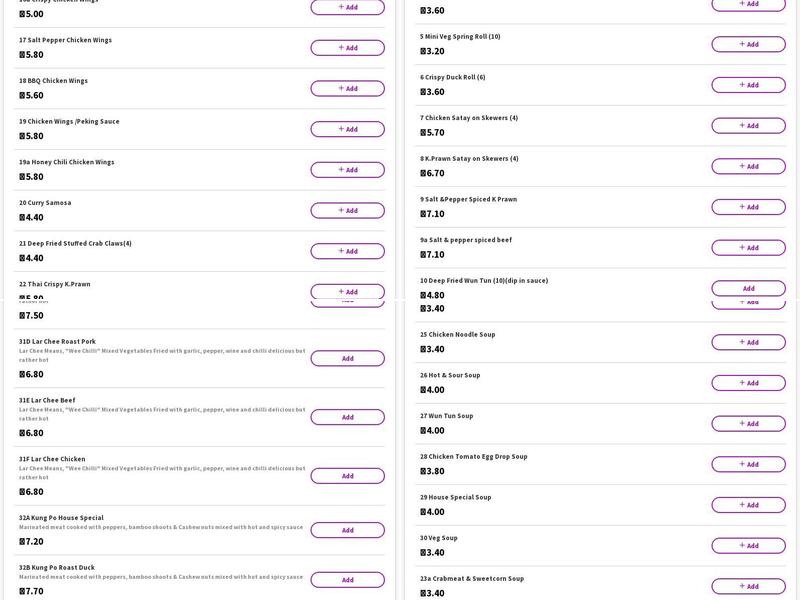Add Salt & pepper spiced beef

pos(748,248)
